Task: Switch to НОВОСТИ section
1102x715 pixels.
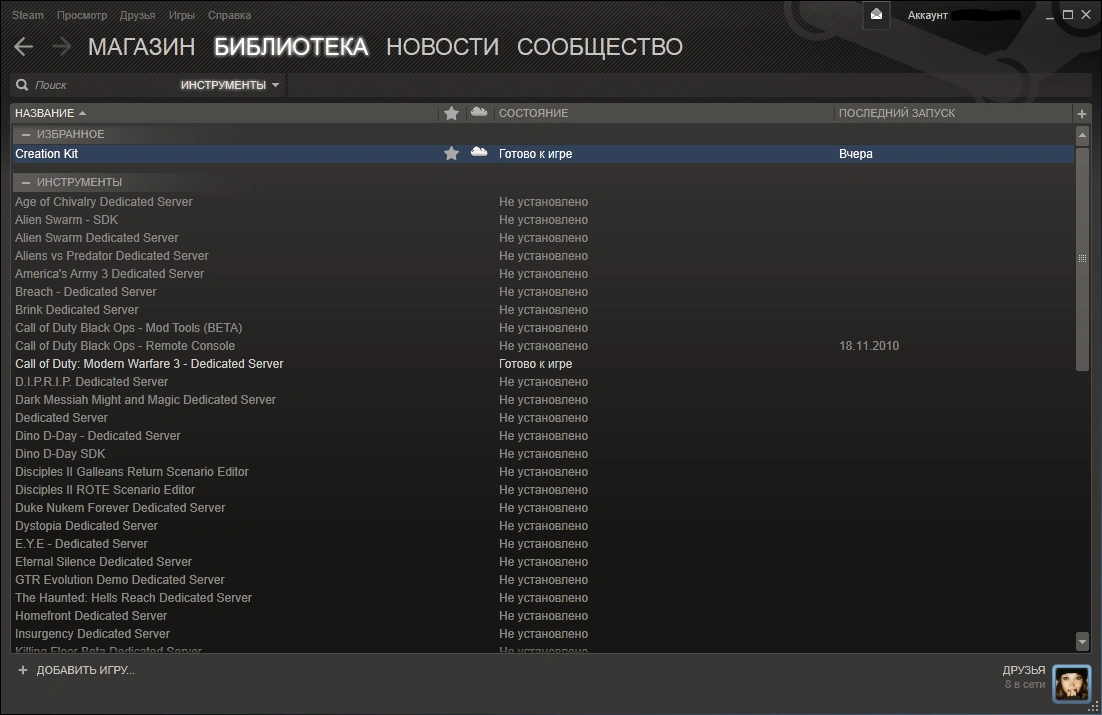Action: point(442,46)
